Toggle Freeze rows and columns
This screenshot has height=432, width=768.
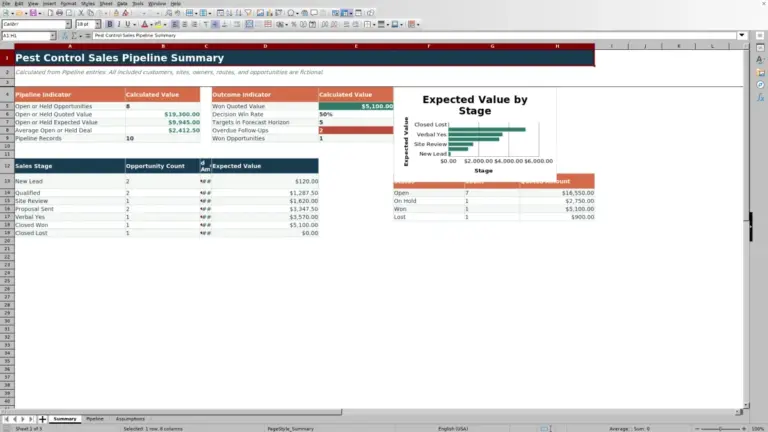(345, 13)
